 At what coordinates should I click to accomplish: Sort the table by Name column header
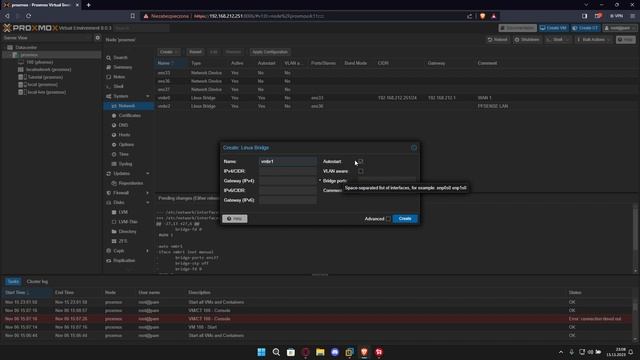(x=171, y=63)
